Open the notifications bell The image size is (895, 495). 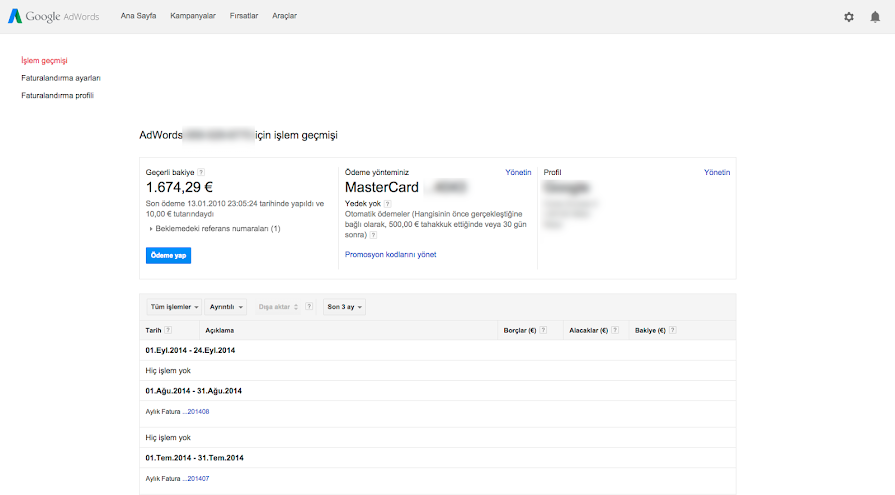[875, 16]
